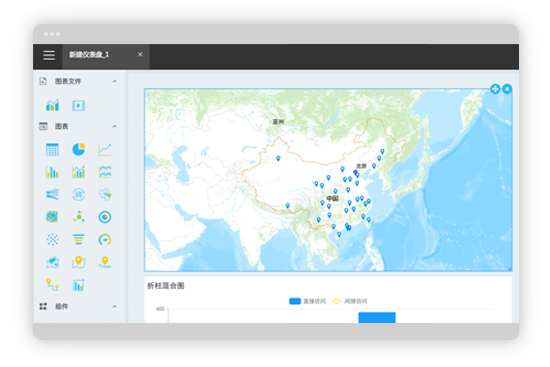Image resolution: width=550 pixels, height=367 pixels.
Task: Select the bar chart icon
Action: click(x=52, y=172)
